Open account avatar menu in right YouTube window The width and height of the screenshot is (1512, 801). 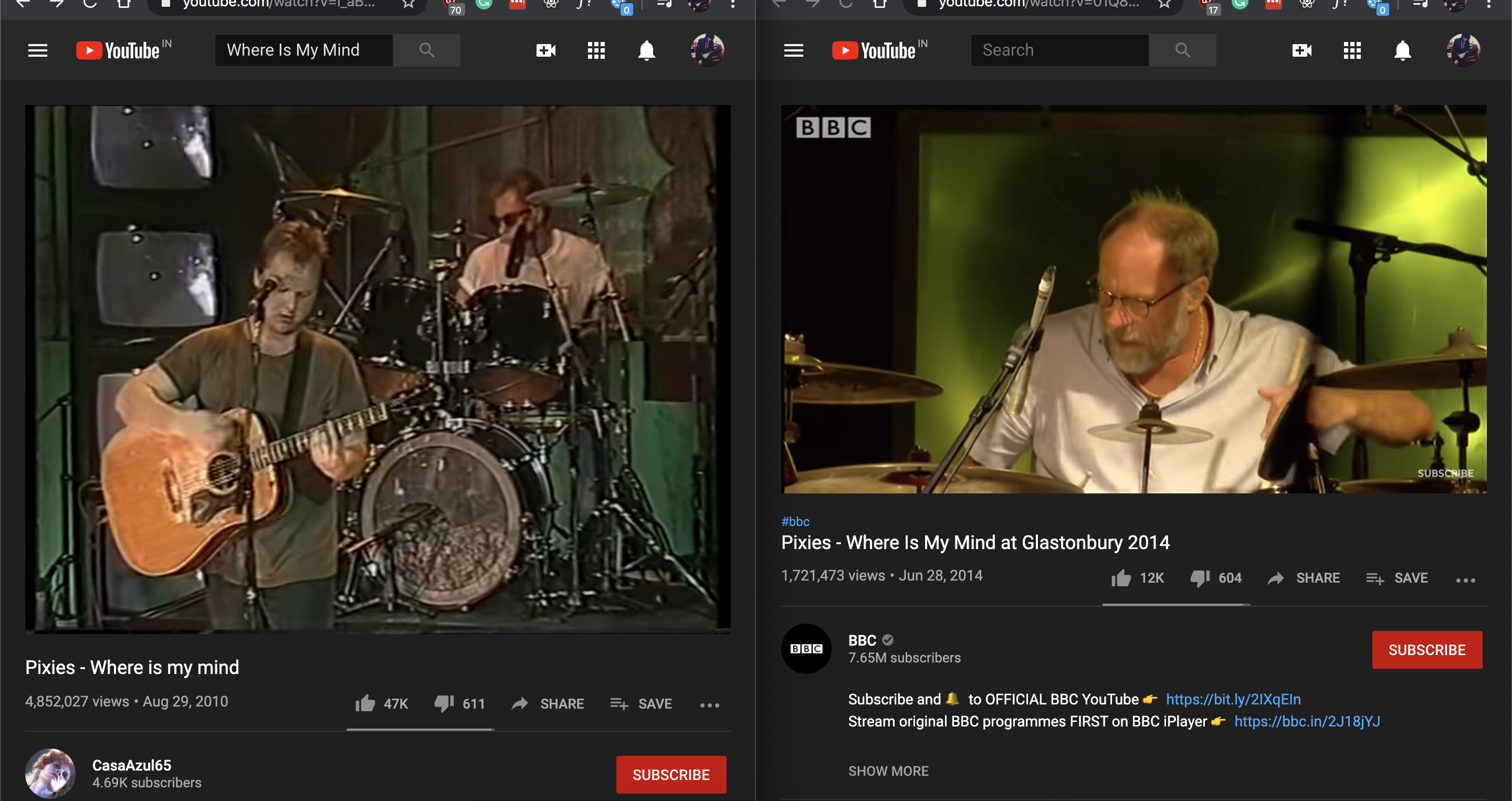click(1463, 50)
